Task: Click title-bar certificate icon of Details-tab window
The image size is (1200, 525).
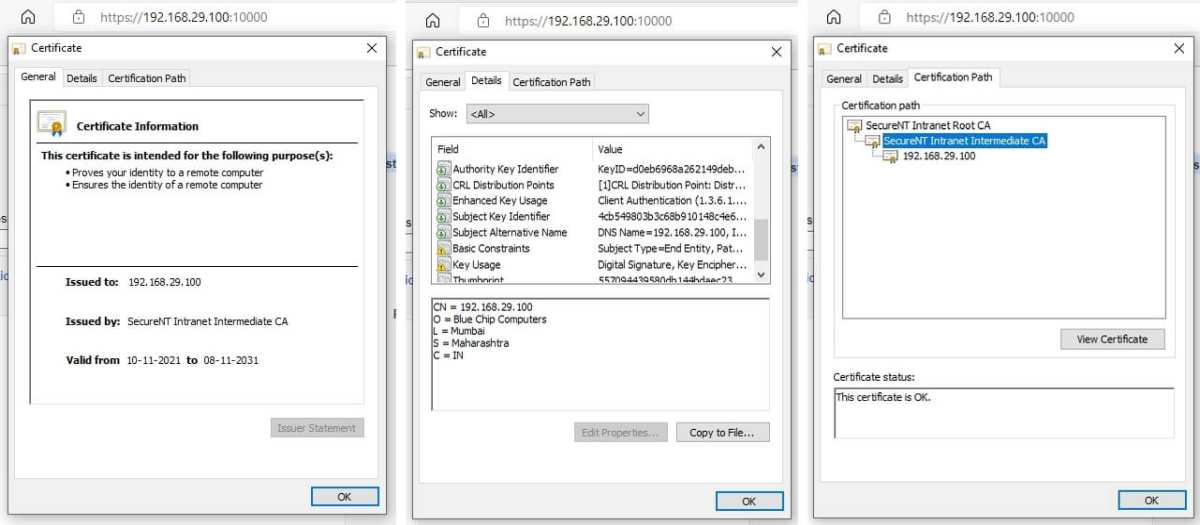Action: [x=424, y=52]
